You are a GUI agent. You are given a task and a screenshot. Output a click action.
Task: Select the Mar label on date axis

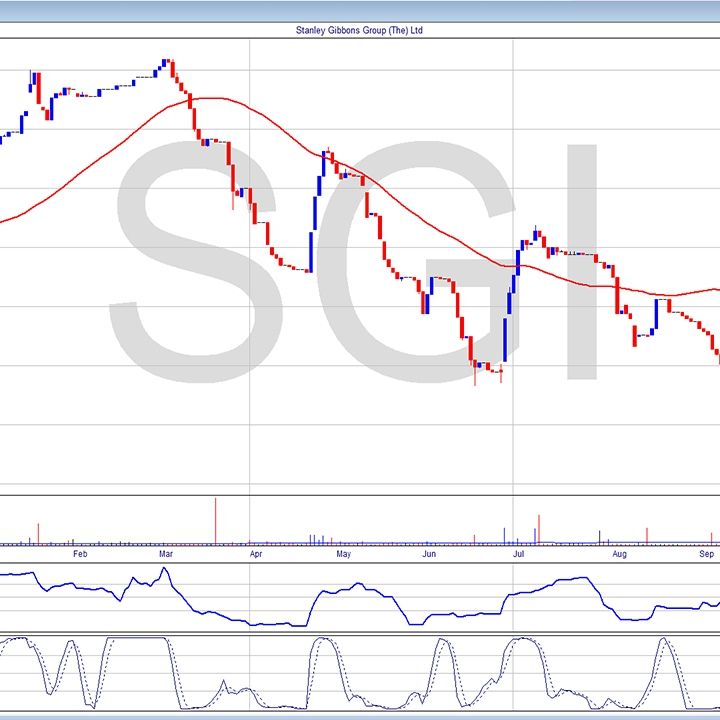(165, 553)
